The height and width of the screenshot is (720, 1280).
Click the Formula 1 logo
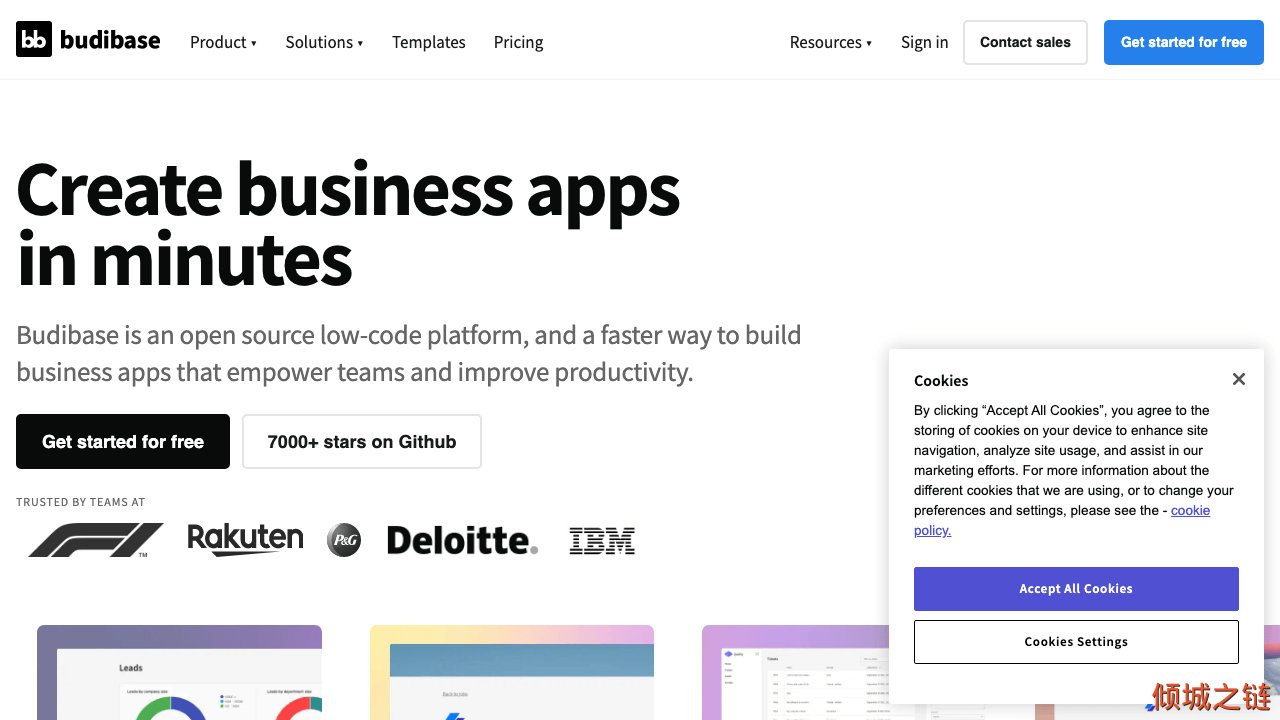pos(96,540)
